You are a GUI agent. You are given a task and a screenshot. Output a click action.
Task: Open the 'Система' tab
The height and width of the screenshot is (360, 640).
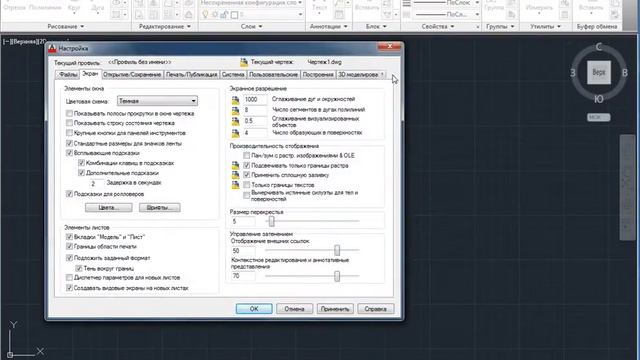click(x=233, y=75)
